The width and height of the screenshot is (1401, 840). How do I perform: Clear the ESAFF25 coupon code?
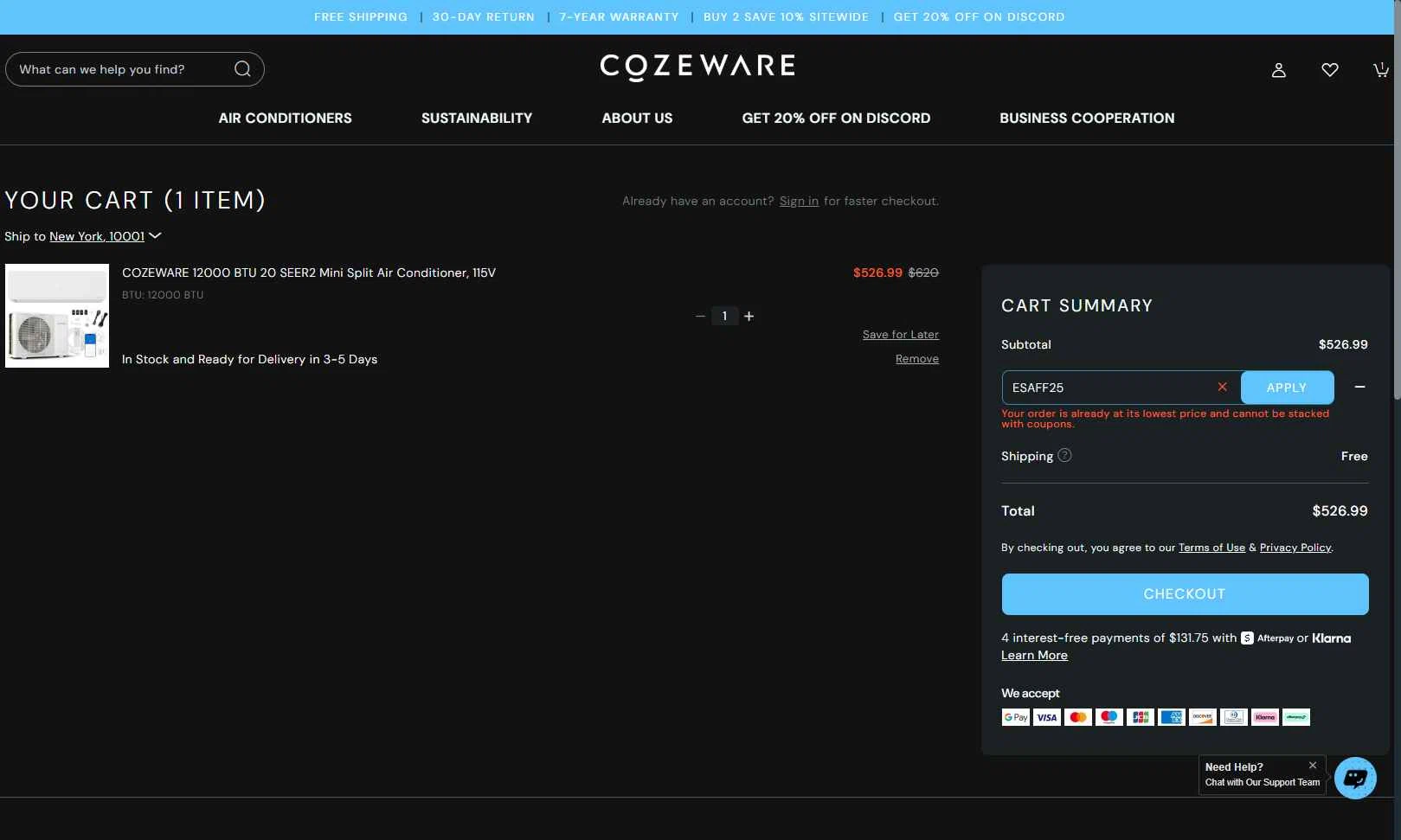point(1222,387)
